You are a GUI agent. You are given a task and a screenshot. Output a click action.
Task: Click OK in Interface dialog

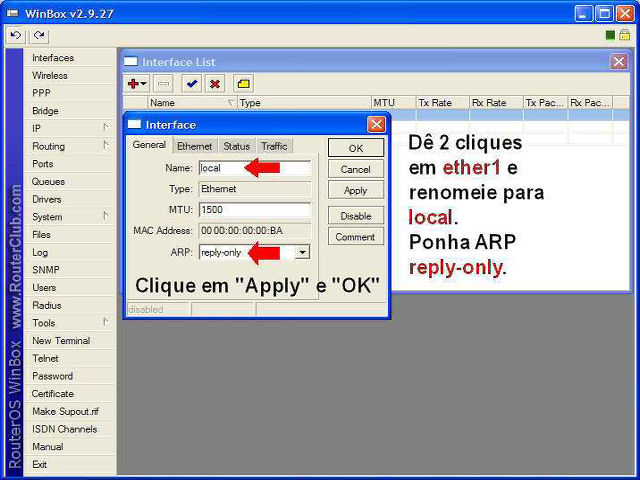click(x=356, y=148)
